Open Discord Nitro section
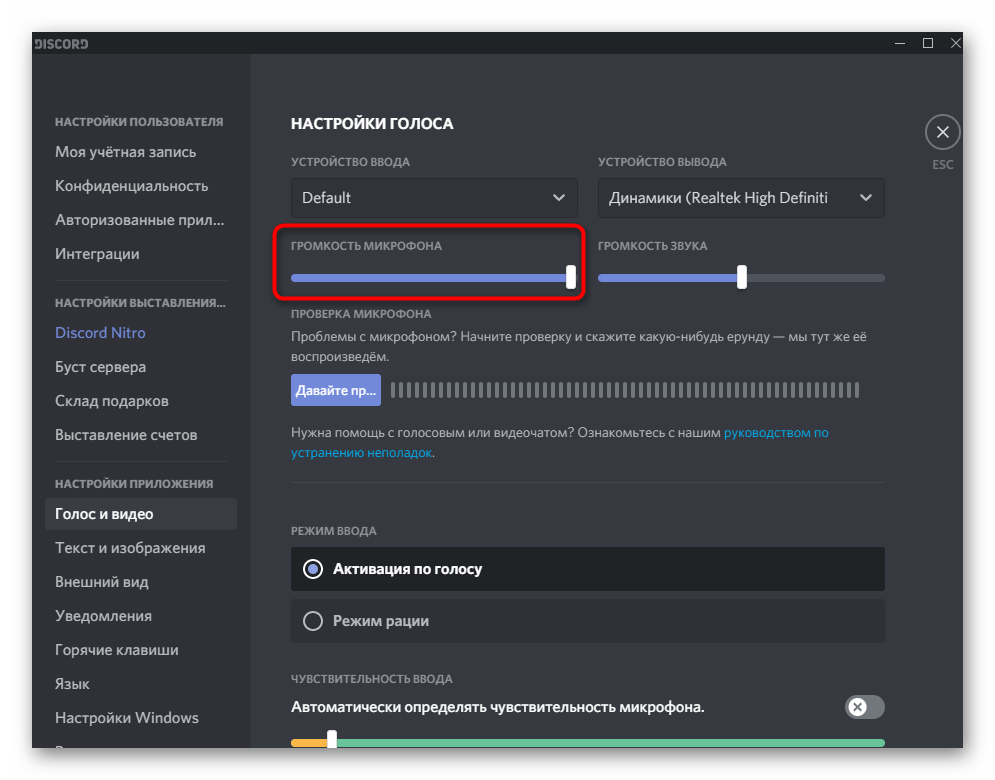Image resolution: width=995 pixels, height=780 pixels. click(100, 333)
